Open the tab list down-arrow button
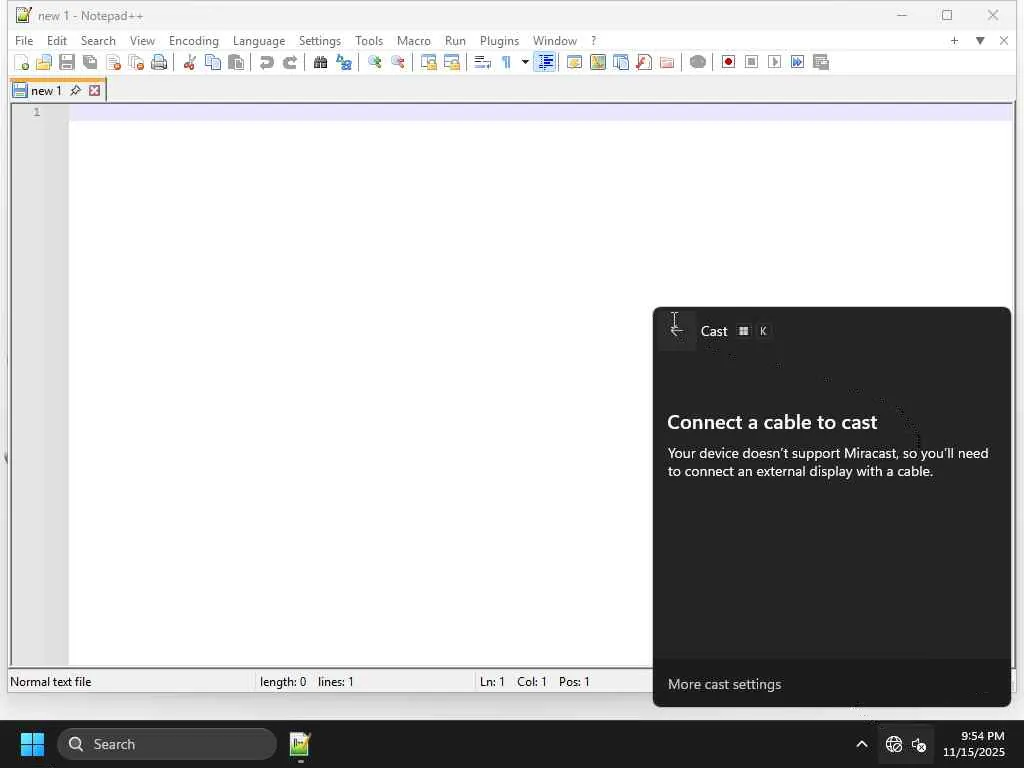The width and height of the screenshot is (1024, 768). (980, 40)
